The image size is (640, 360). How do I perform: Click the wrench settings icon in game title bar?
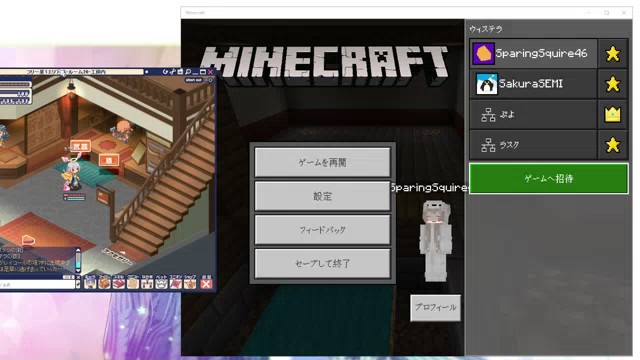click(173, 72)
